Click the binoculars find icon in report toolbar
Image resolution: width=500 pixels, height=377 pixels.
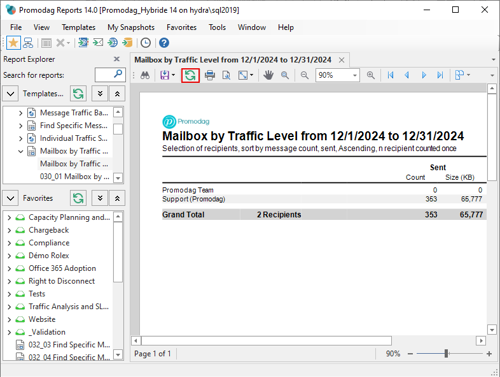pos(145,75)
